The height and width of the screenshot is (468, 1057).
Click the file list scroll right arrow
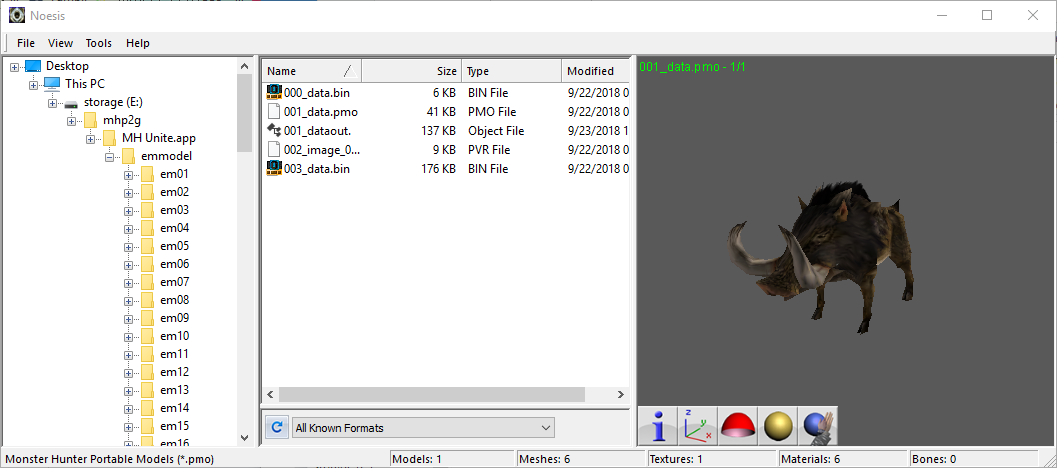pos(621,394)
